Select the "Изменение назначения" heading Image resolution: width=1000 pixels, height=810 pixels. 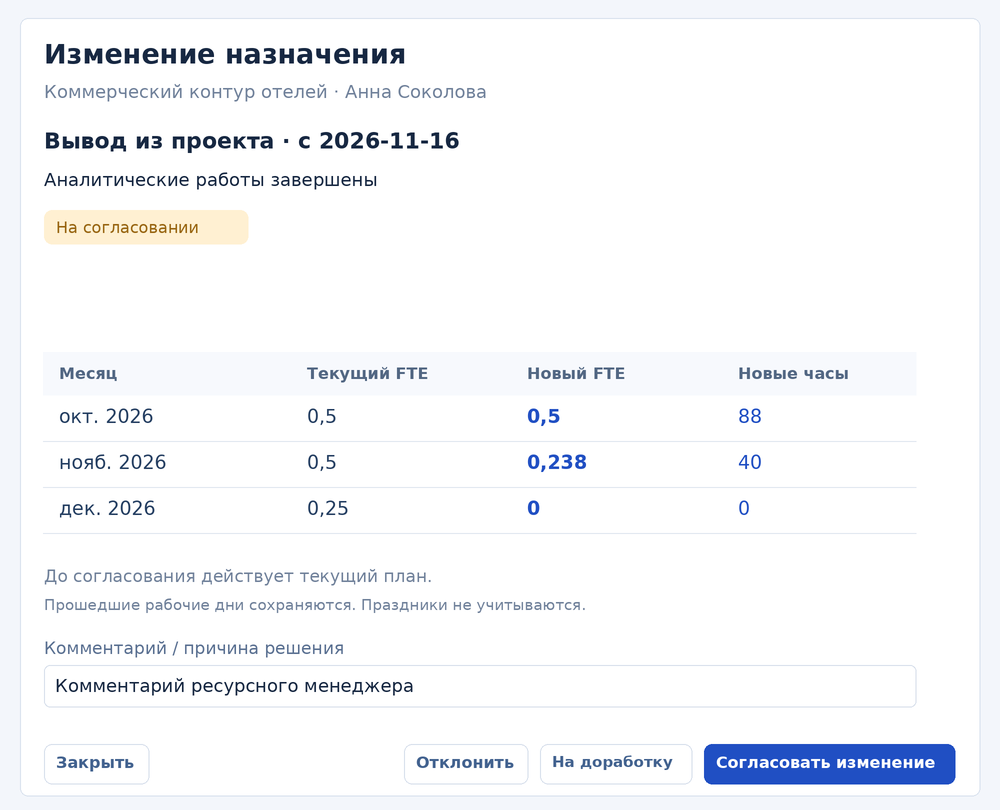tap(224, 55)
